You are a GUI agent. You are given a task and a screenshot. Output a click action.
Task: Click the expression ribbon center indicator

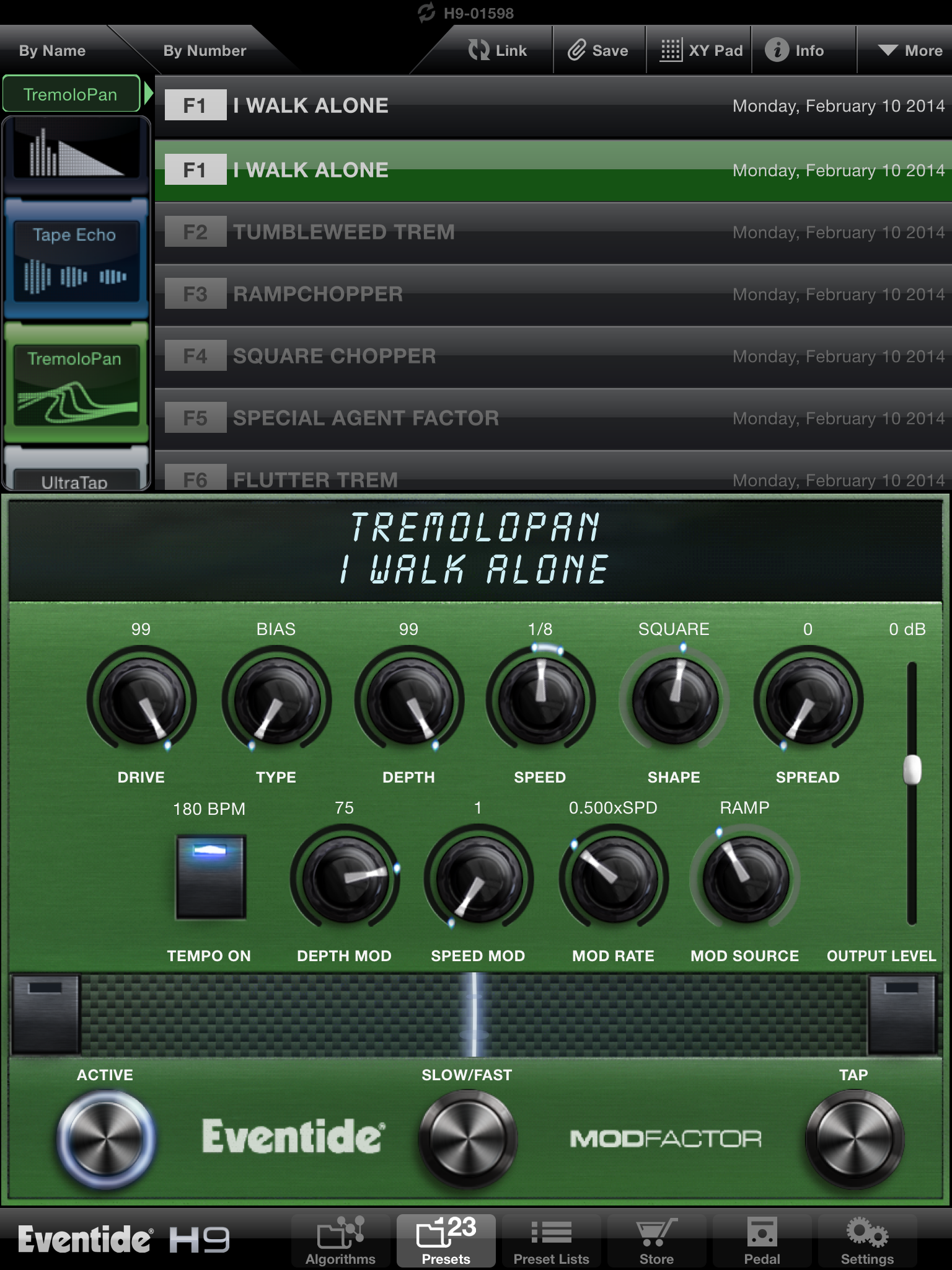tap(475, 1015)
